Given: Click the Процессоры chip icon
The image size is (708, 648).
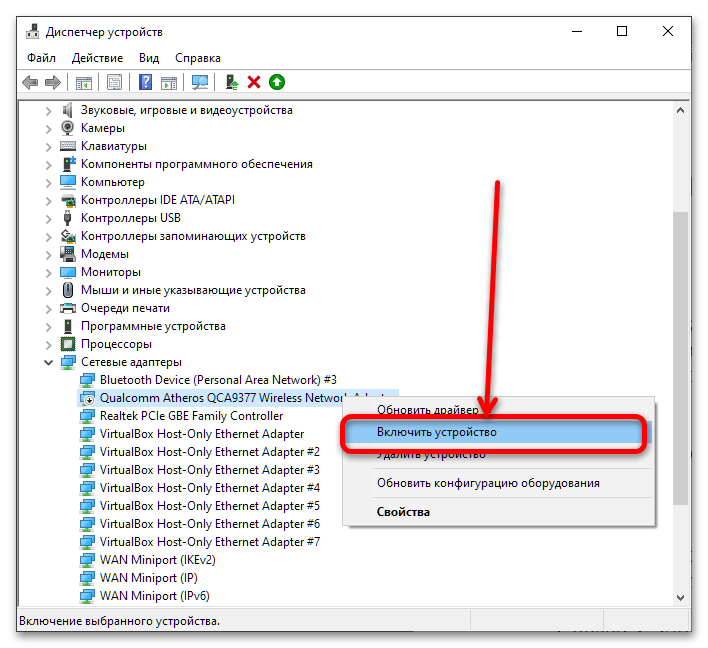Looking at the screenshot, I should pos(68,344).
